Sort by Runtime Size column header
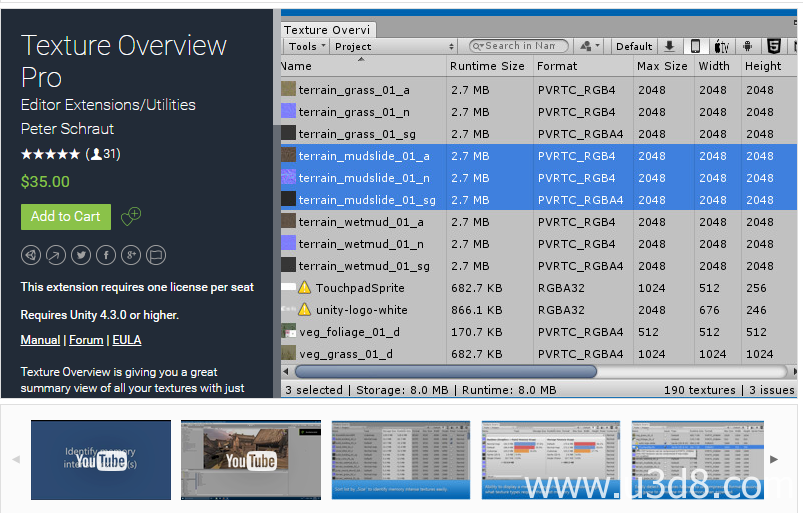Viewport: 803px width, 513px height. [488, 66]
